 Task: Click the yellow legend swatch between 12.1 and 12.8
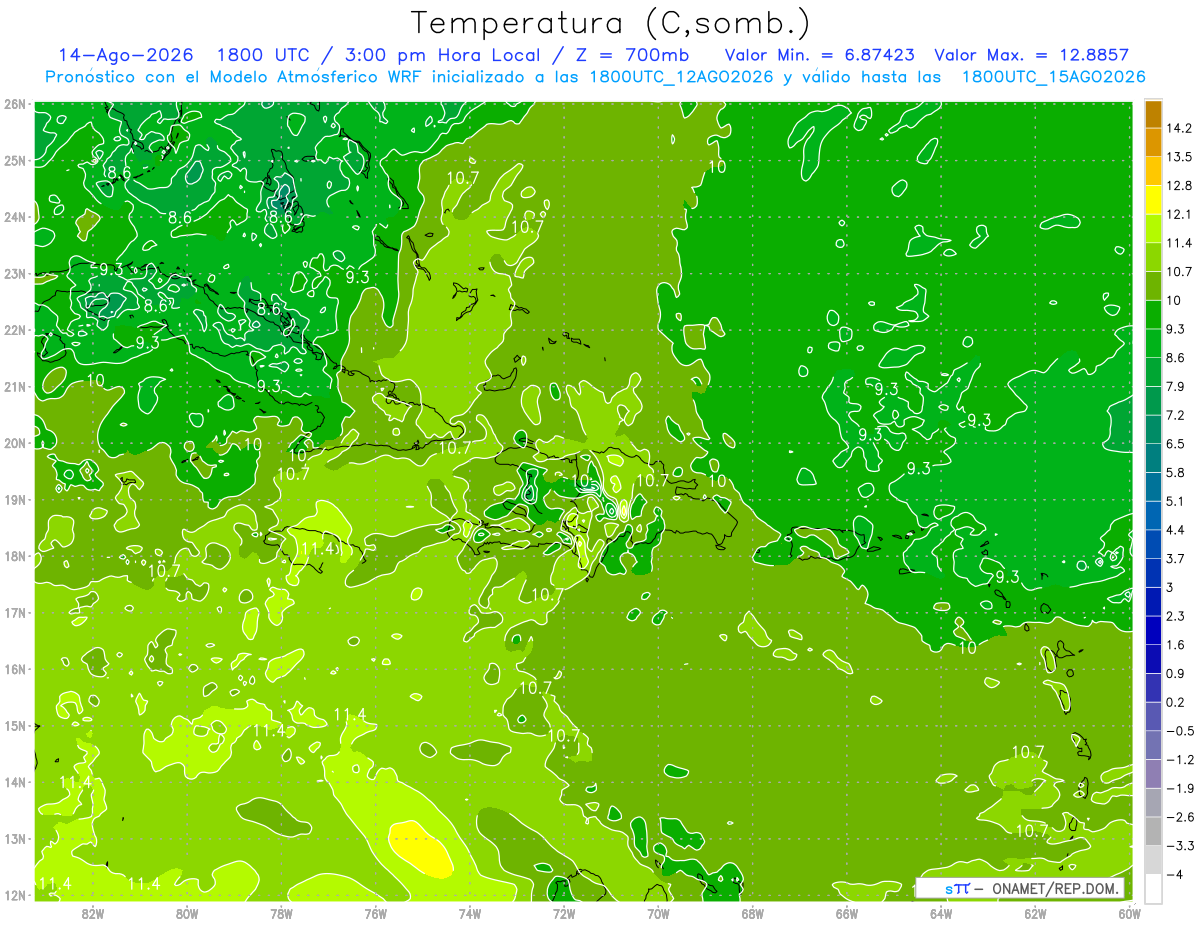point(1153,200)
